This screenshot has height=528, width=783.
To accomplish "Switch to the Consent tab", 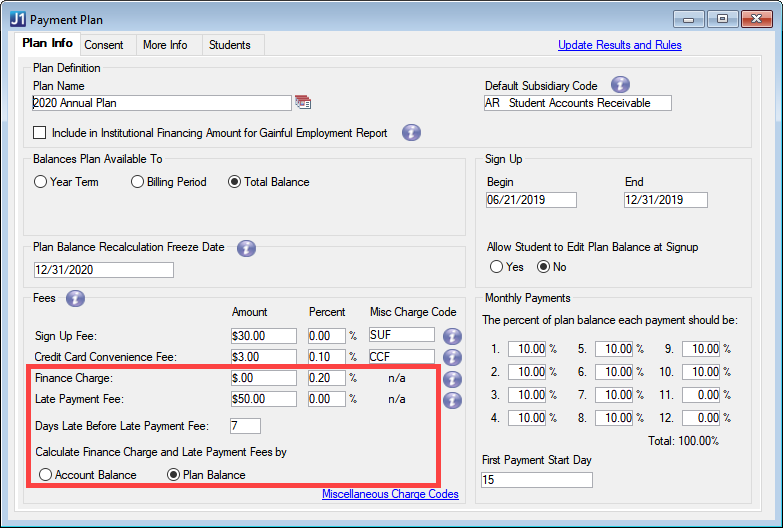I will click(104, 45).
